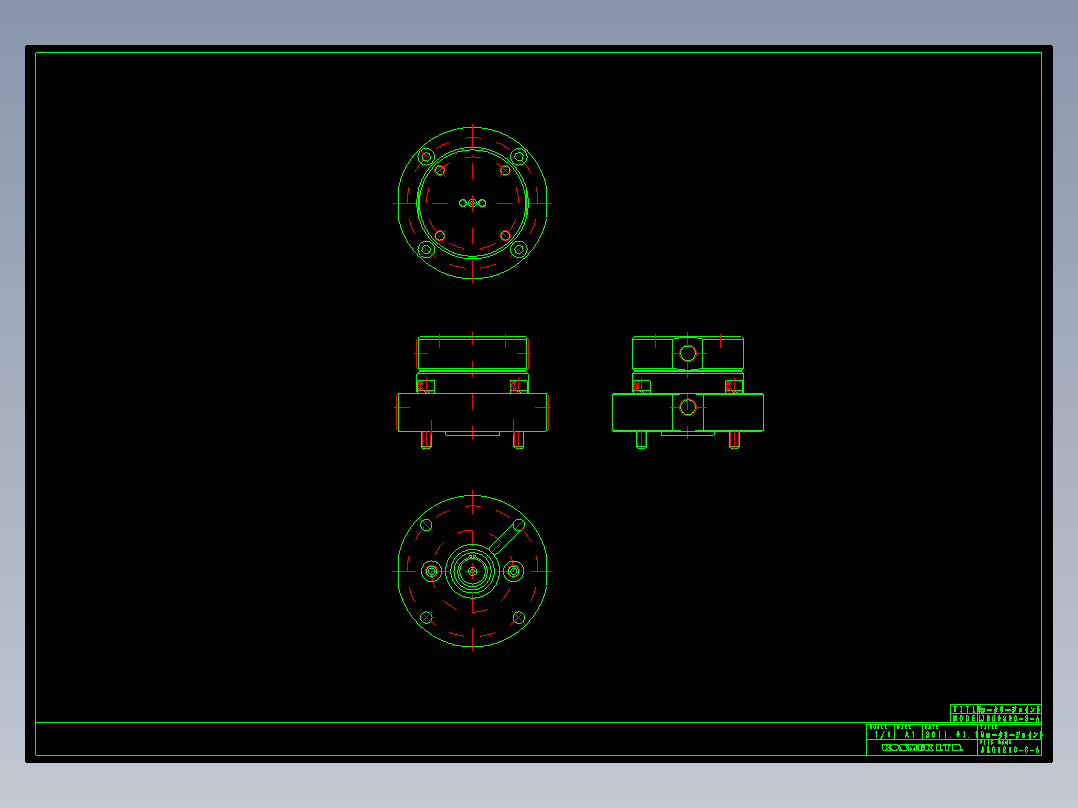Click the KOSMEK LTD. title block text
The image size is (1078, 808).
[922, 747]
